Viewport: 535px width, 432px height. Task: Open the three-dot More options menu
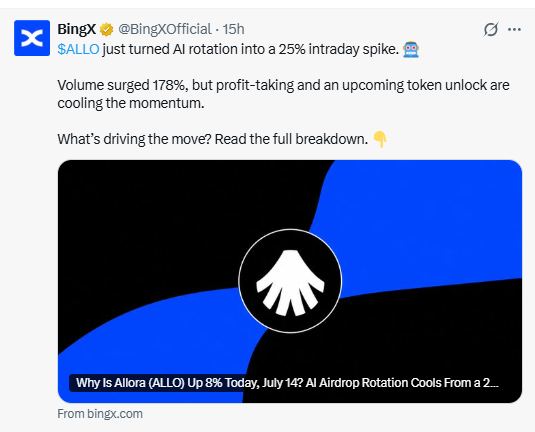pos(514,29)
